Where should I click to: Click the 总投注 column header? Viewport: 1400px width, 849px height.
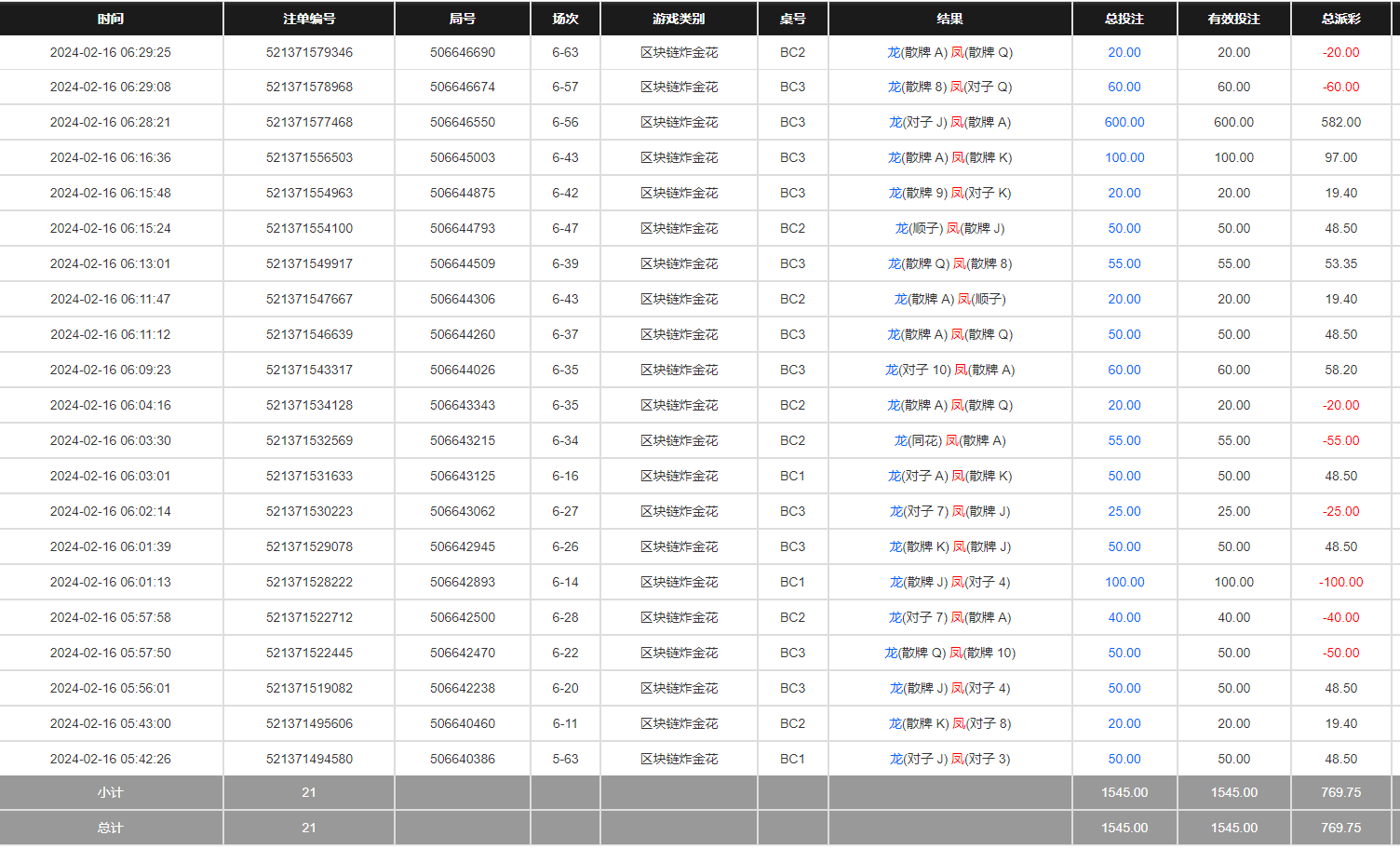pos(1124,19)
